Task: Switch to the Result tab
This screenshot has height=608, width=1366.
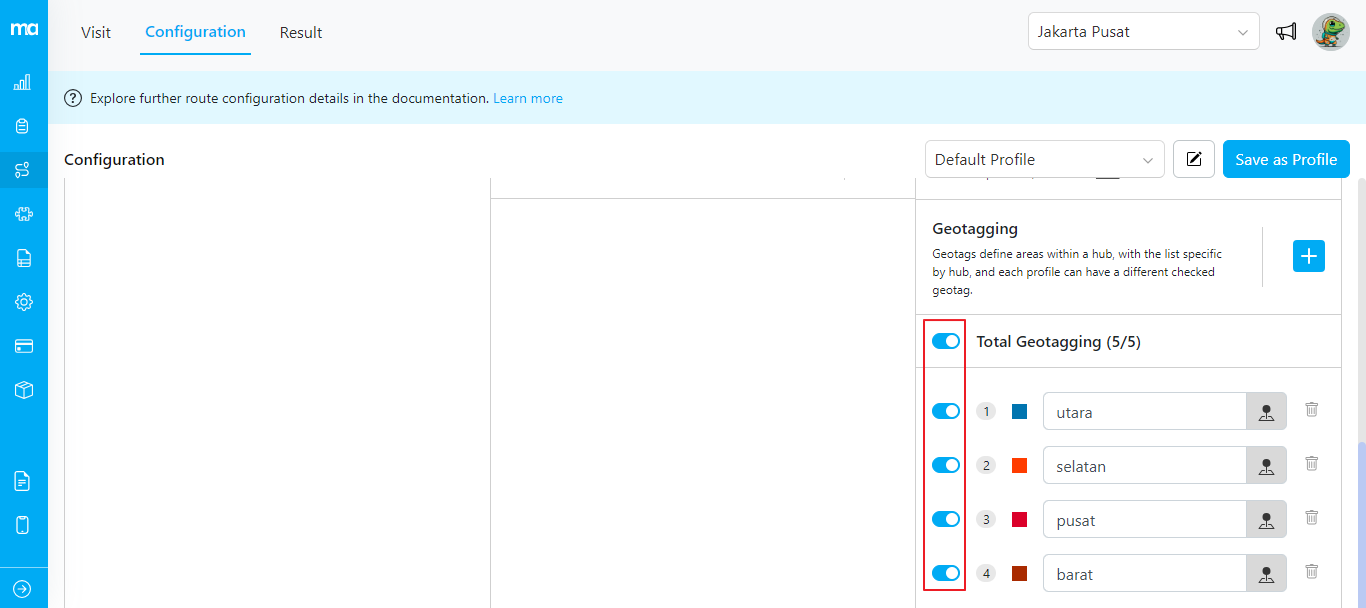Action: (x=301, y=32)
